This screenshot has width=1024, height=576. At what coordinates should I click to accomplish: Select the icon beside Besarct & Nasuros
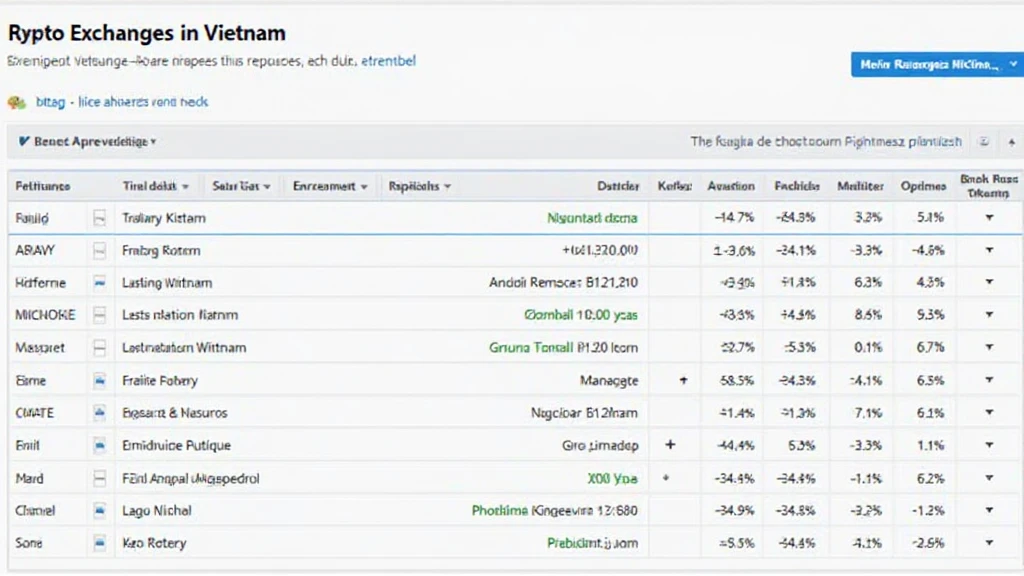99,413
